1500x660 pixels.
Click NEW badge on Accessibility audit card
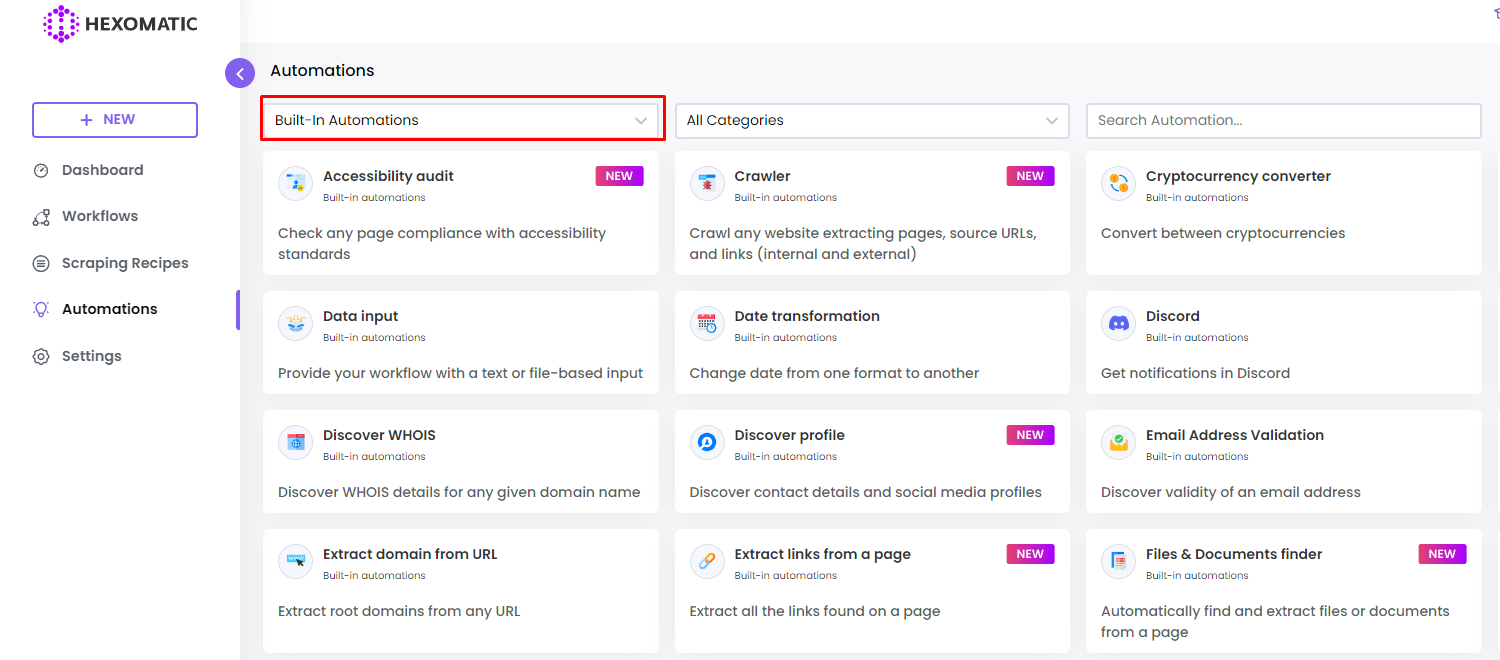(619, 176)
